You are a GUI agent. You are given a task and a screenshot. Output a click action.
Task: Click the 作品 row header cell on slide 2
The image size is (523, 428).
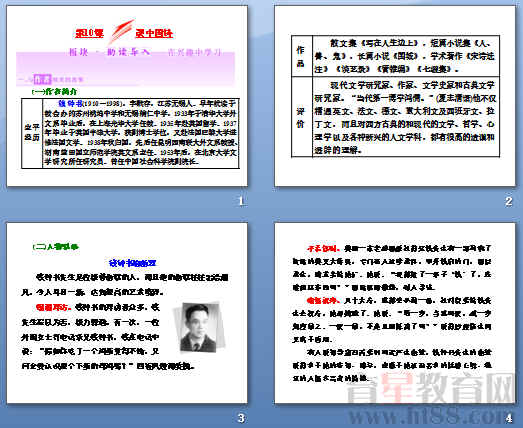pos(302,56)
